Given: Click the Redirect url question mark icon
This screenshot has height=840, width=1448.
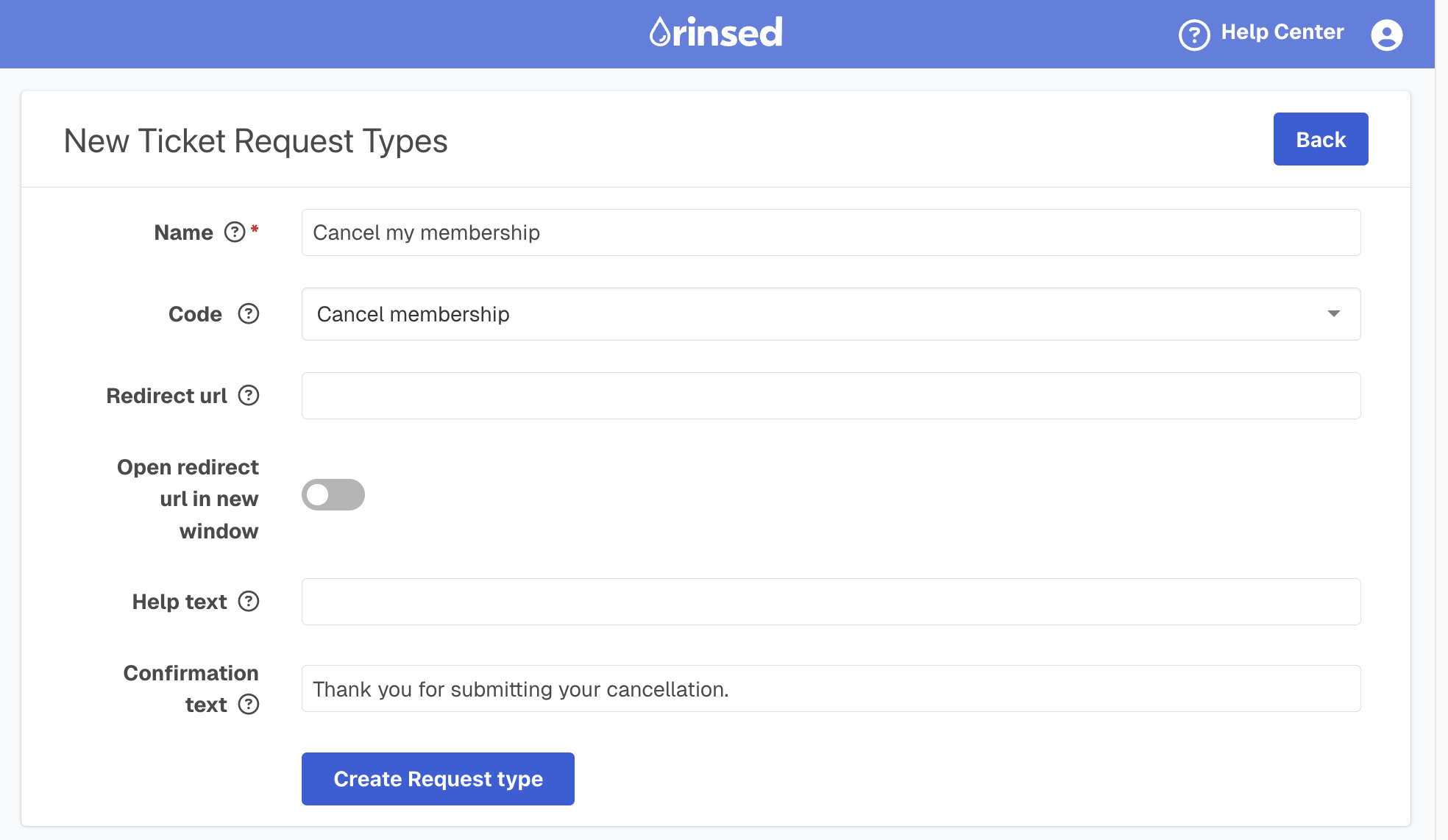Looking at the screenshot, I should click(249, 396).
